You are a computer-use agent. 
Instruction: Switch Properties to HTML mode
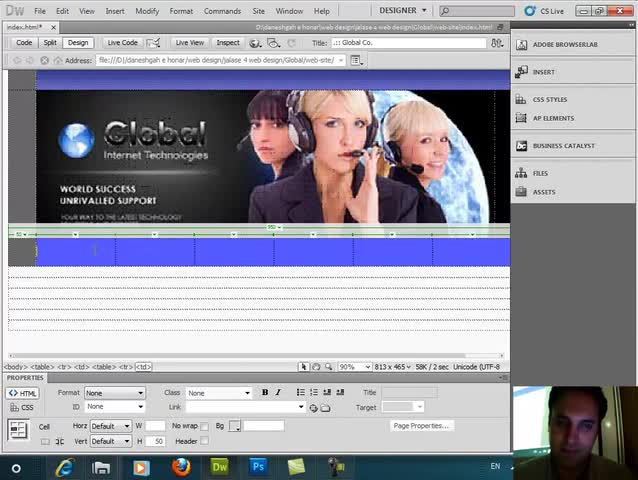(x=23, y=393)
